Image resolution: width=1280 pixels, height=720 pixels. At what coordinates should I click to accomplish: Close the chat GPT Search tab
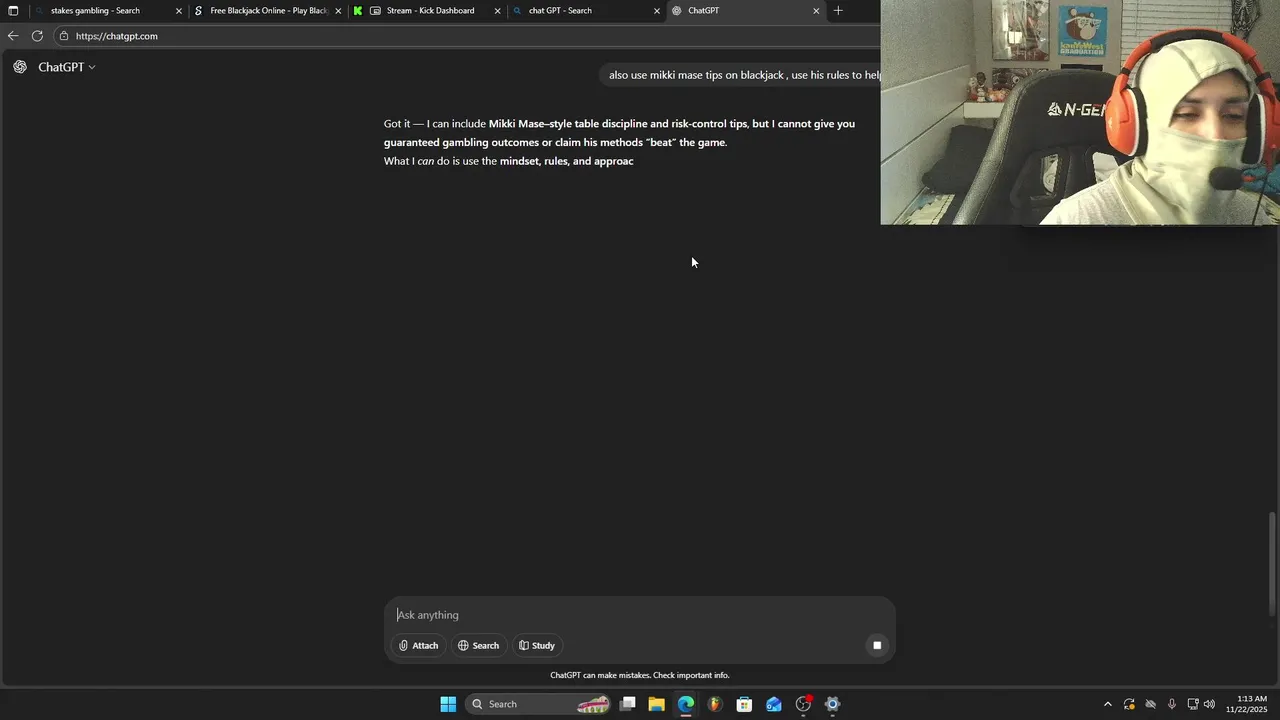click(657, 11)
